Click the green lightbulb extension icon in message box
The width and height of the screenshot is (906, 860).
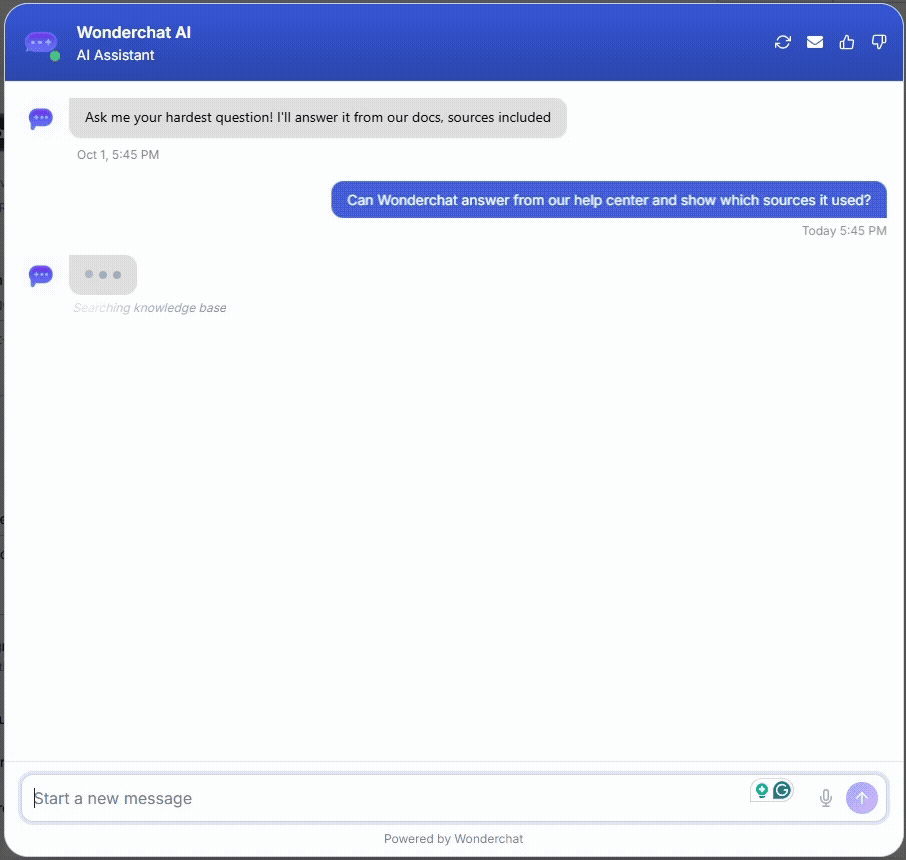pyautogui.click(x=762, y=790)
